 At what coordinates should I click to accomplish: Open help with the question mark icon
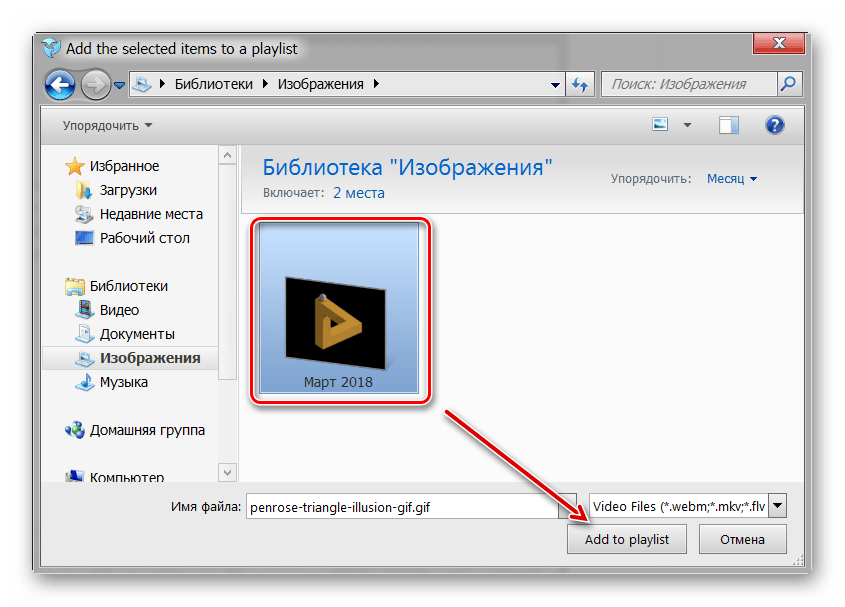[x=774, y=125]
